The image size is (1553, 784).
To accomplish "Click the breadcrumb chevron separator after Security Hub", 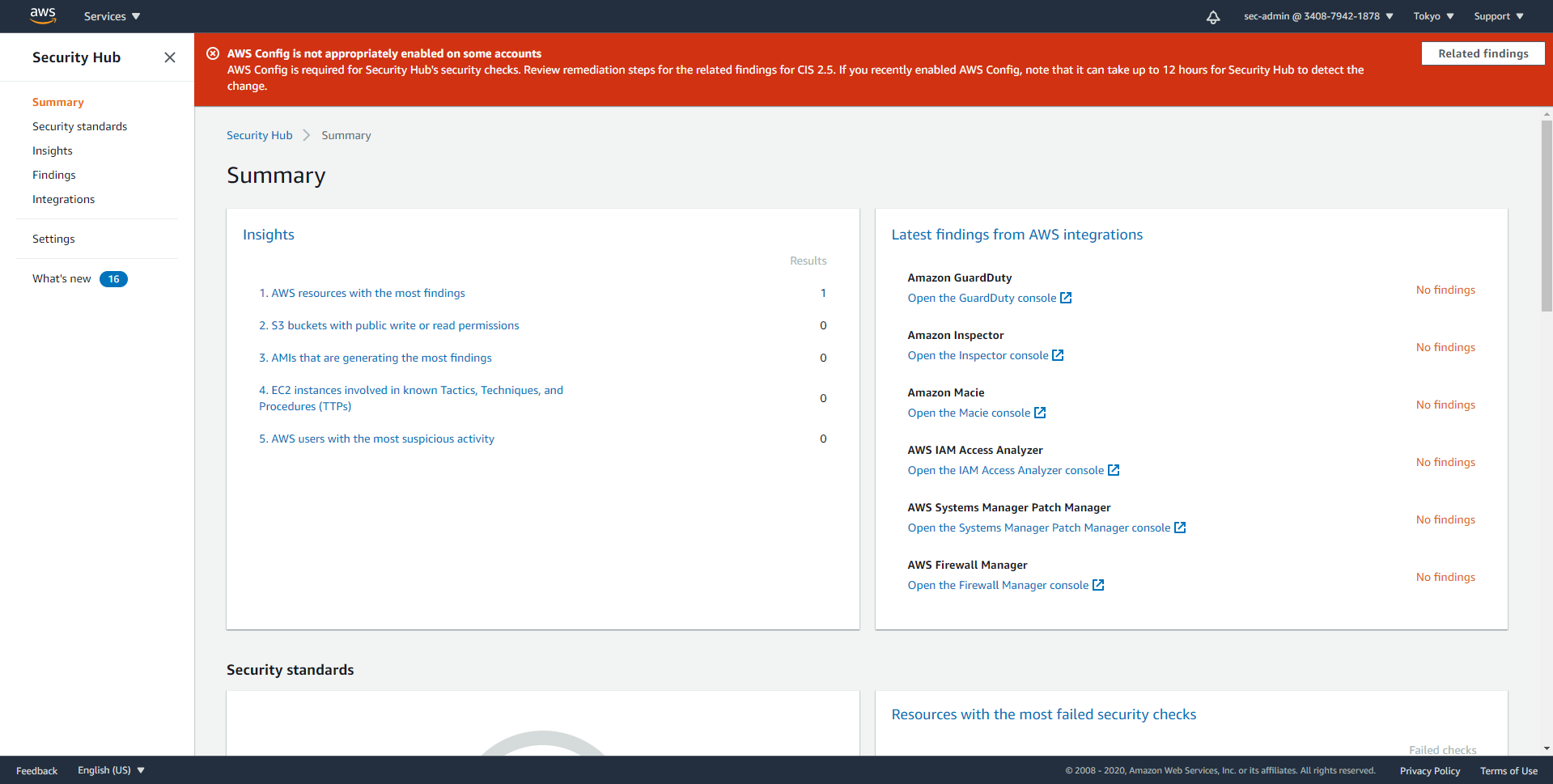I will pos(307,135).
